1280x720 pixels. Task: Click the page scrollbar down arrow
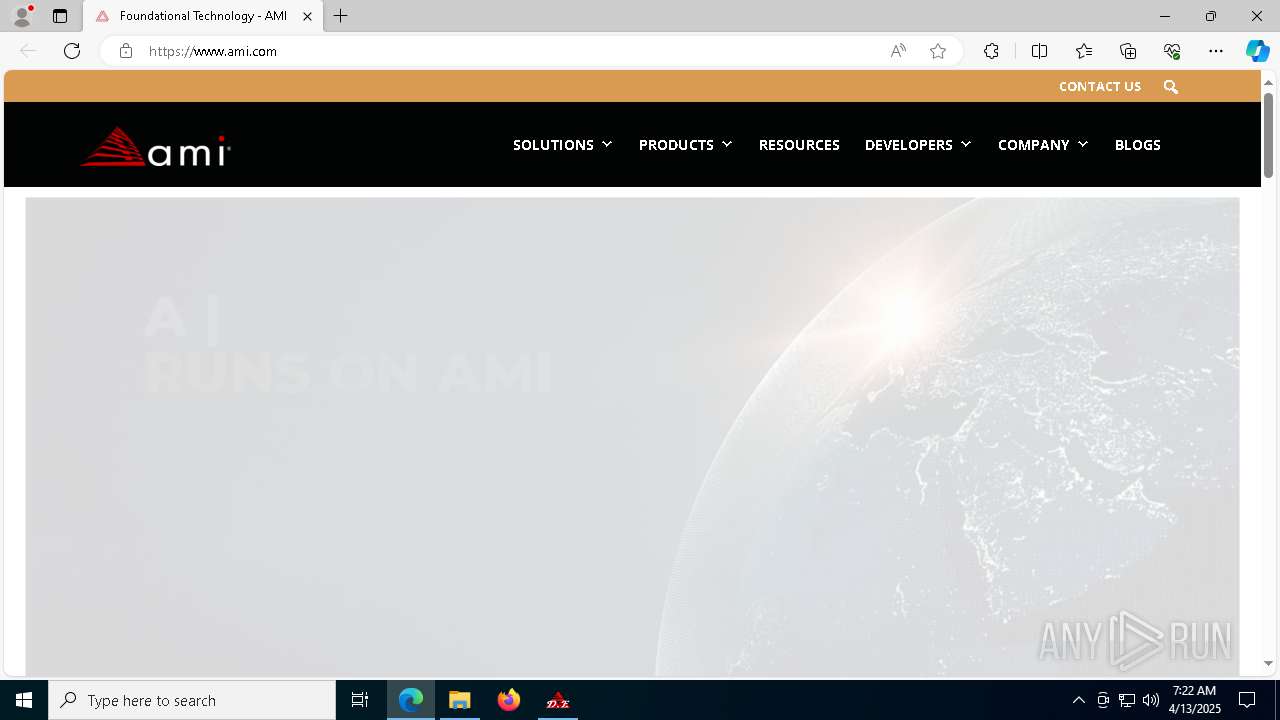point(1268,663)
